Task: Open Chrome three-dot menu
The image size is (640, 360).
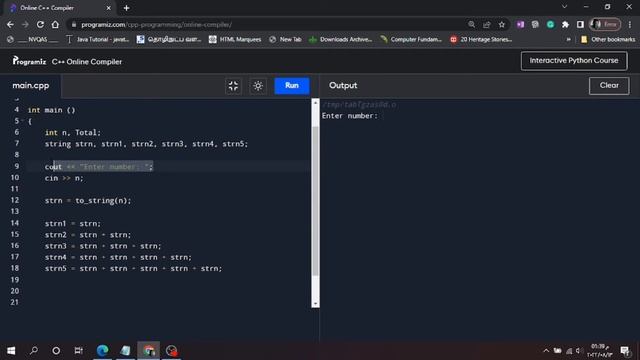Action: coord(630,24)
